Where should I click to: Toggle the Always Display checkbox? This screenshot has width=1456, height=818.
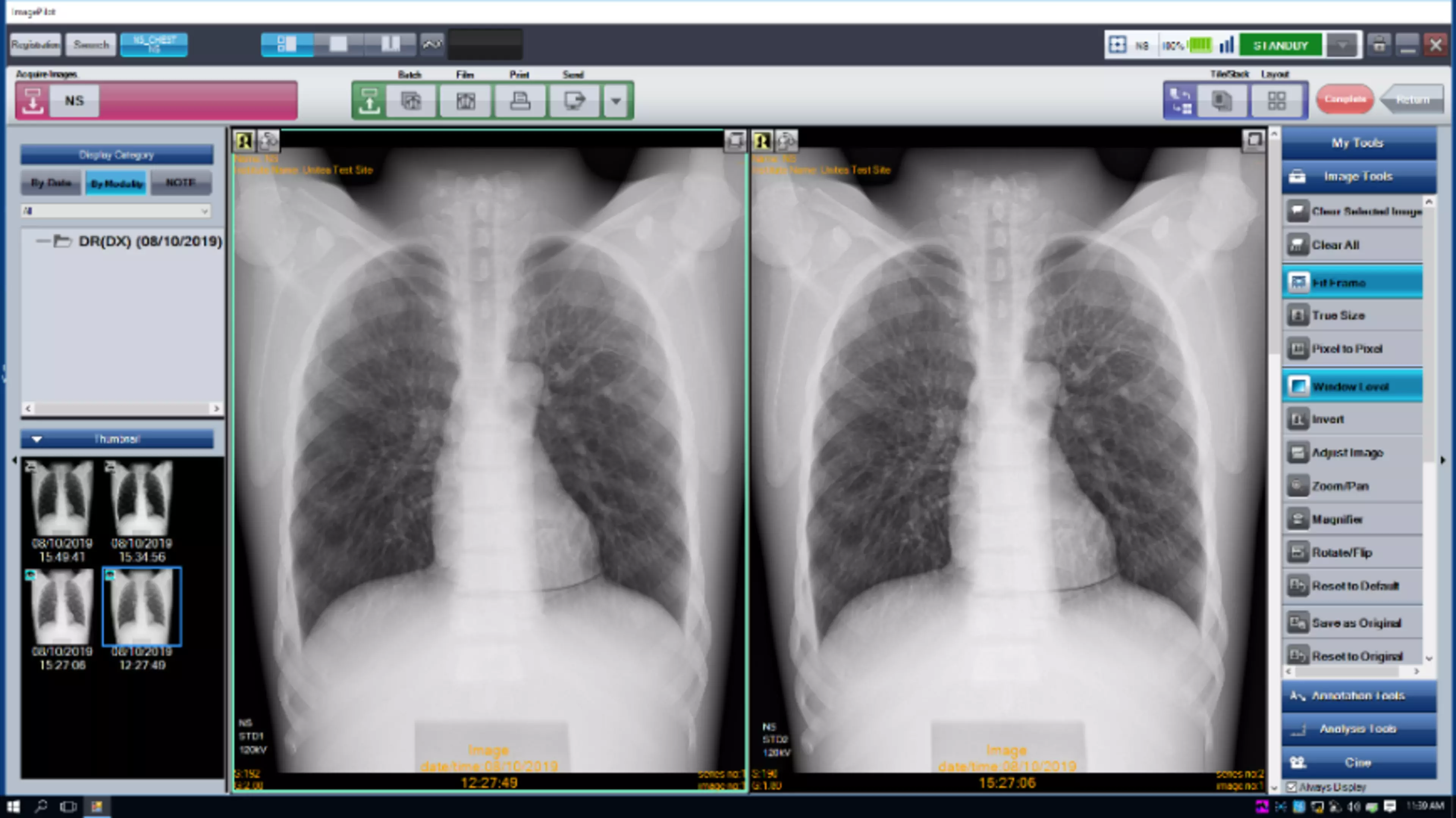[x=1291, y=787]
